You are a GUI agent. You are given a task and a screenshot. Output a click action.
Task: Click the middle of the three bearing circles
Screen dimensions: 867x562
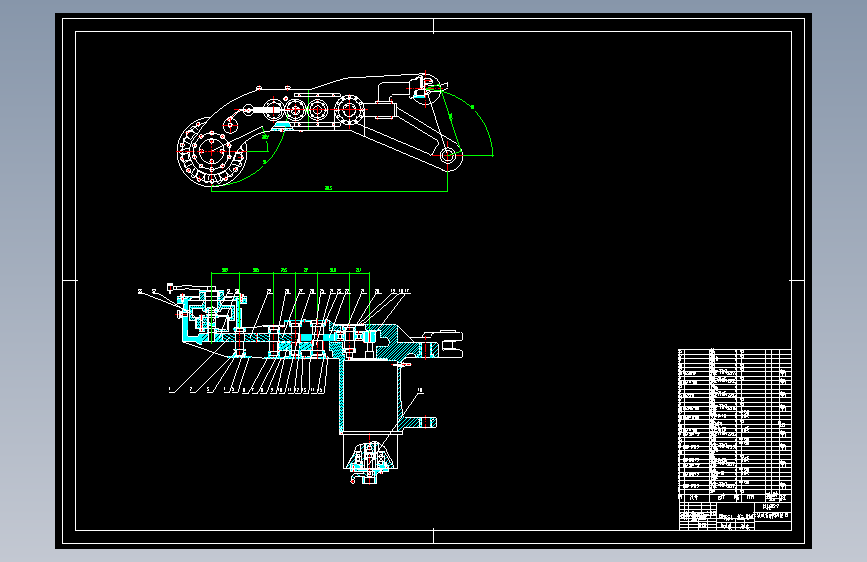point(296,110)
